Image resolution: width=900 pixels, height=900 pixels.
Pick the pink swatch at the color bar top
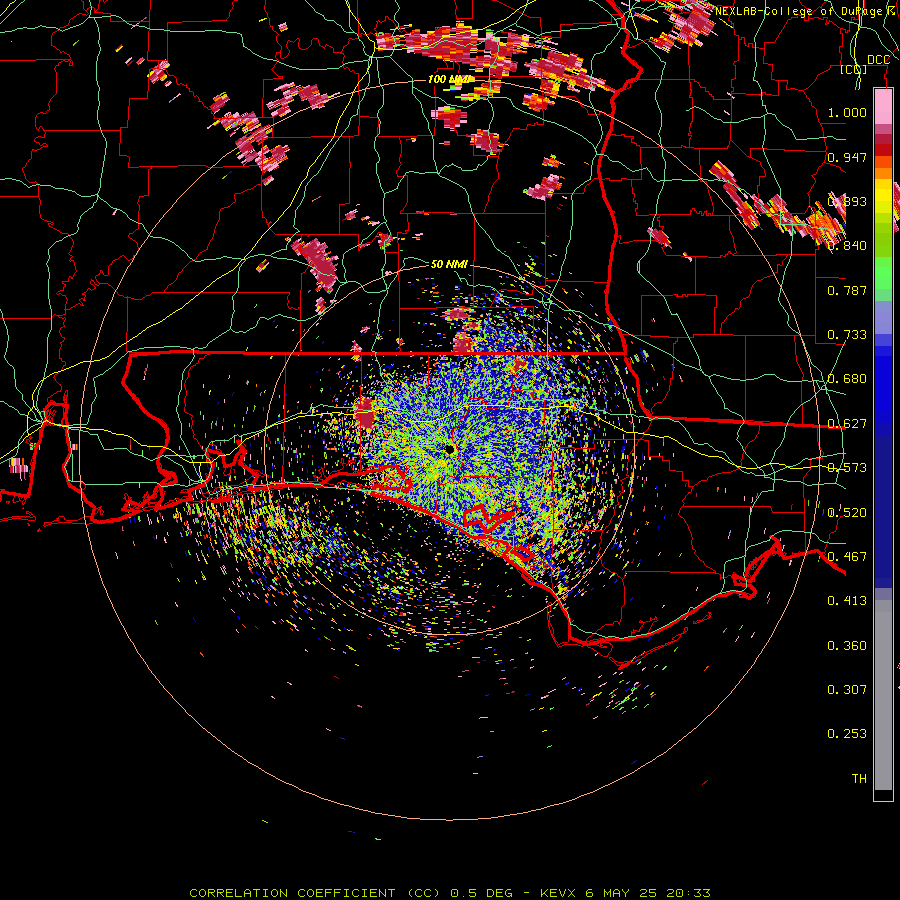(x=883, y=106)
